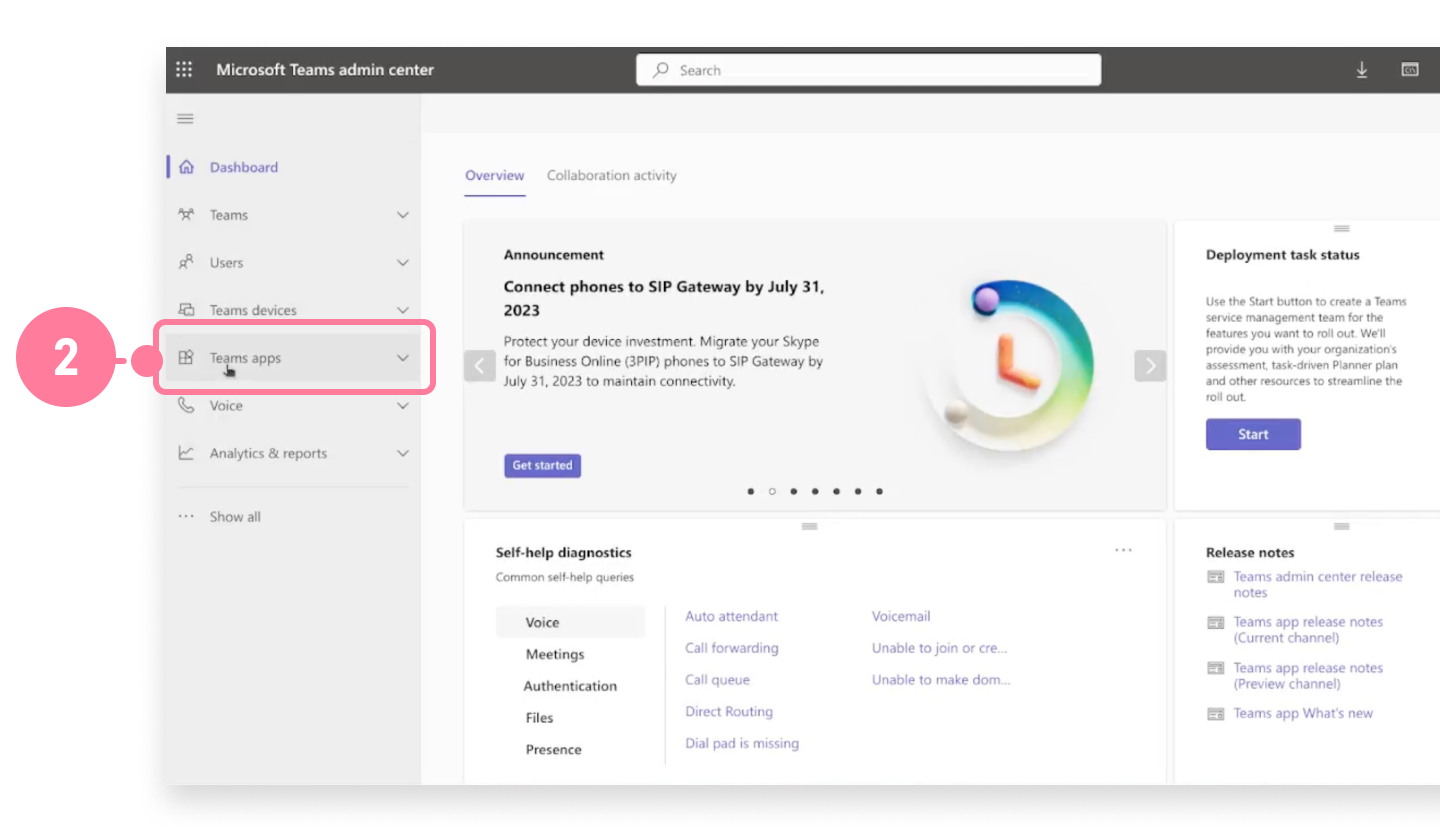Open the Cloud Shell icon in header
Viewport: 1440px width, 832px height.
[x=1410, y=70]
